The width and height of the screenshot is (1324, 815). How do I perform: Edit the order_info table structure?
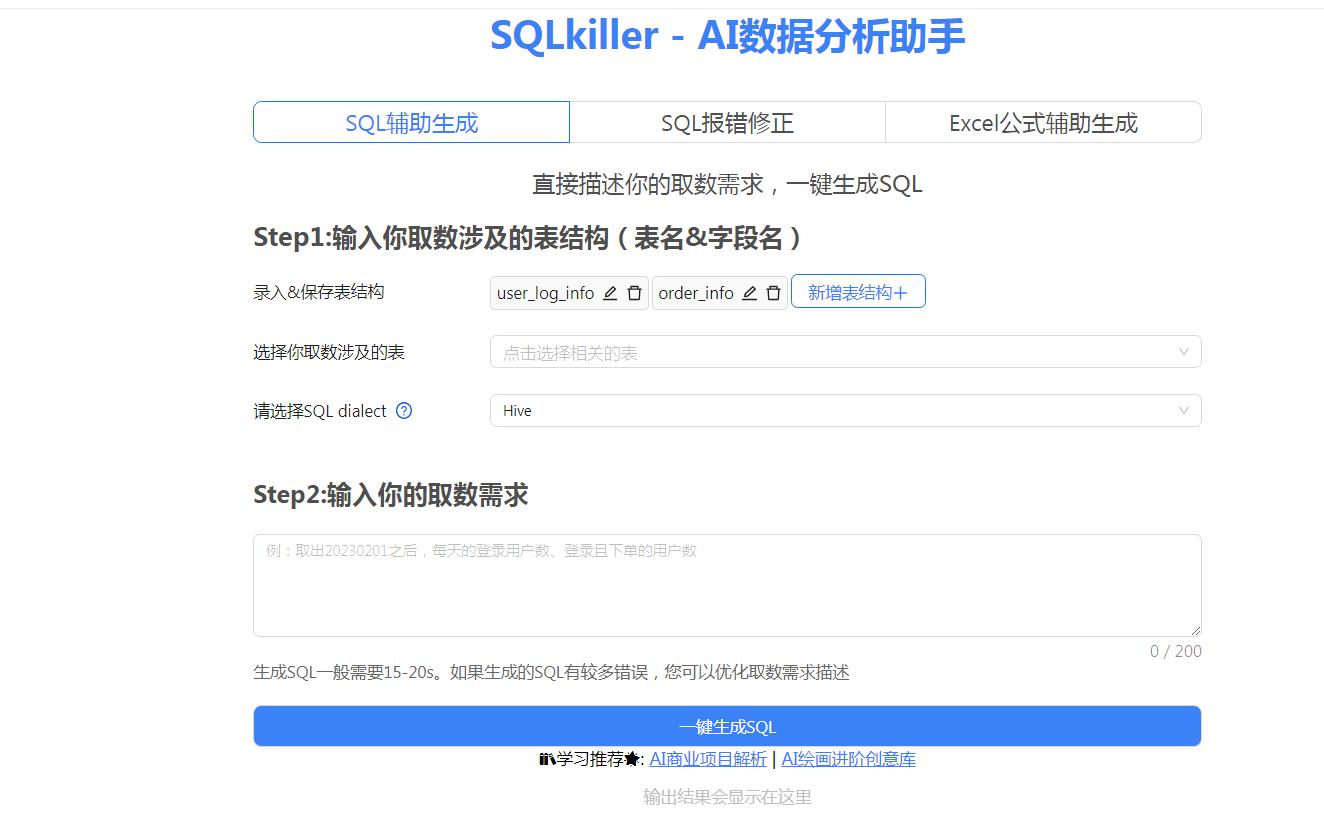[749, 293]
